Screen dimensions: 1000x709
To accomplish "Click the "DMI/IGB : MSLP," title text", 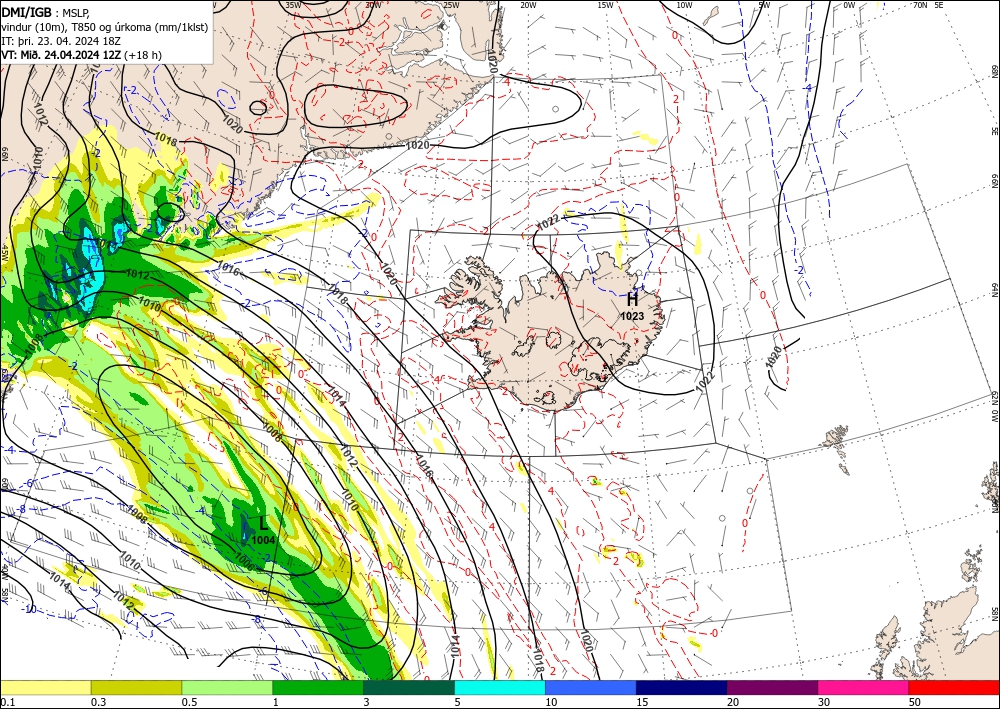I will click(x=47, y=13).
